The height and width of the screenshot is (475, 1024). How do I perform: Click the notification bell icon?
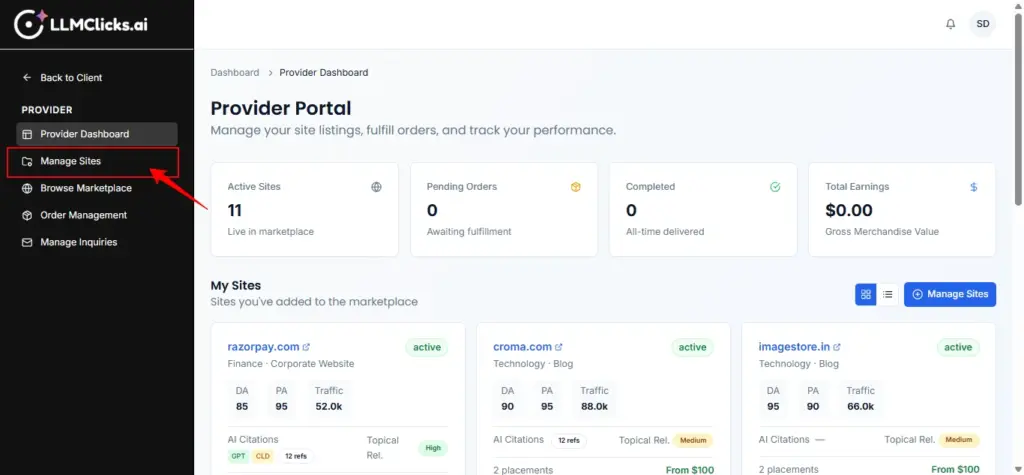point(950,24)
